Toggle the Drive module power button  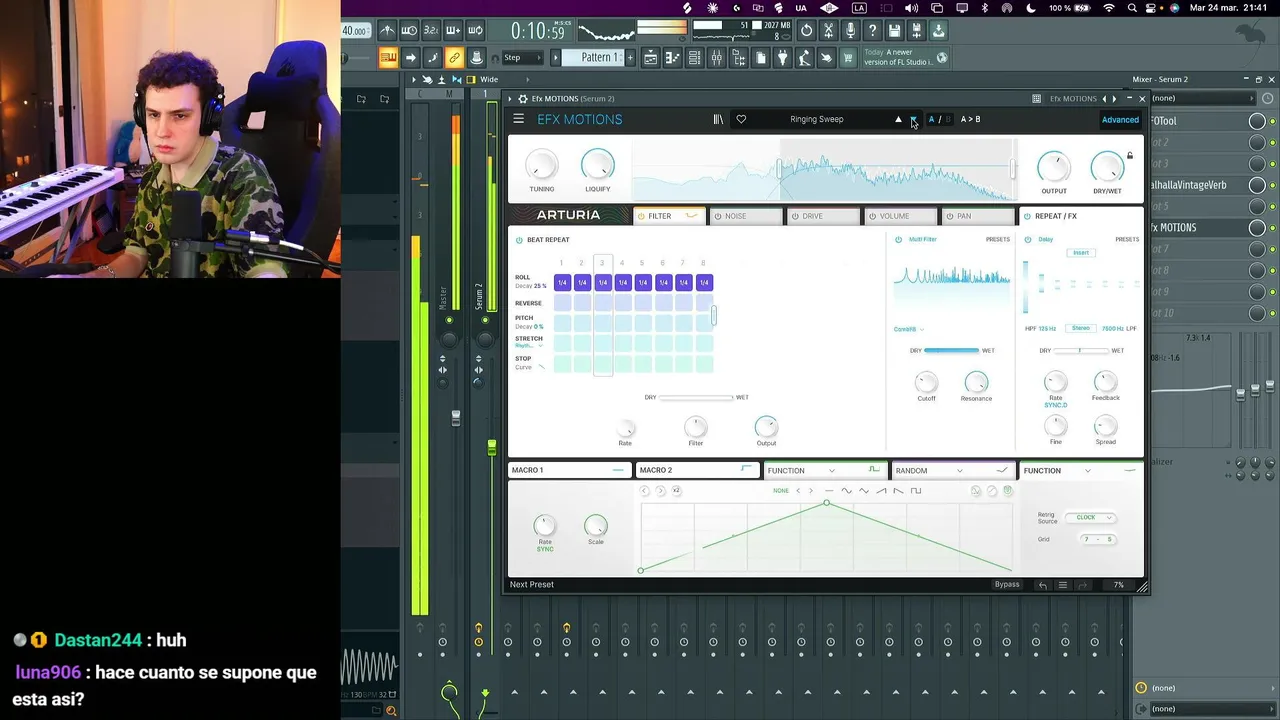point(794,216)
